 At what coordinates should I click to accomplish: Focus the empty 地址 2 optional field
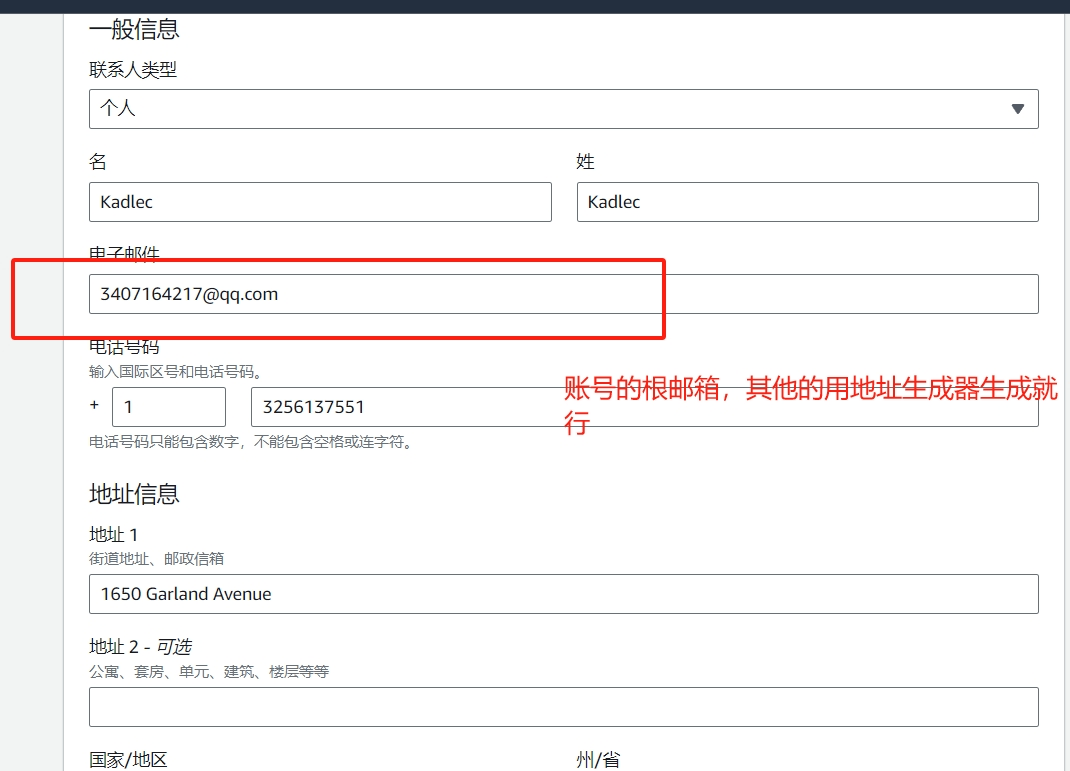563,707
